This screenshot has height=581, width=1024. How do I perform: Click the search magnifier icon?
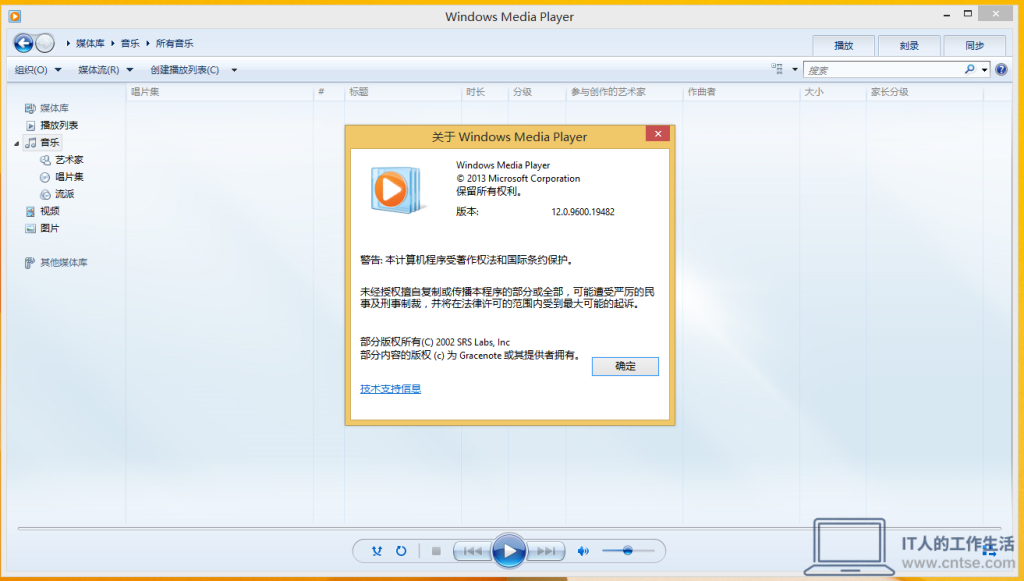pyautogui.click(x=970, y=69)
